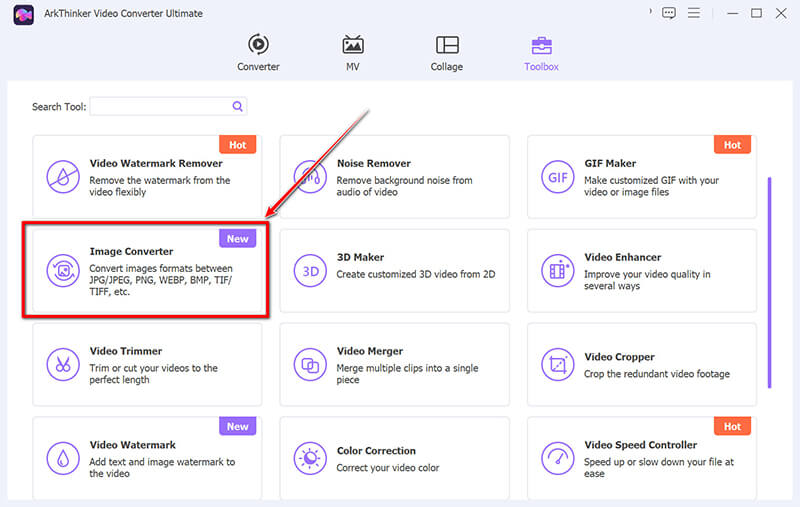Focus the Search Tool input field

point(168,106)
